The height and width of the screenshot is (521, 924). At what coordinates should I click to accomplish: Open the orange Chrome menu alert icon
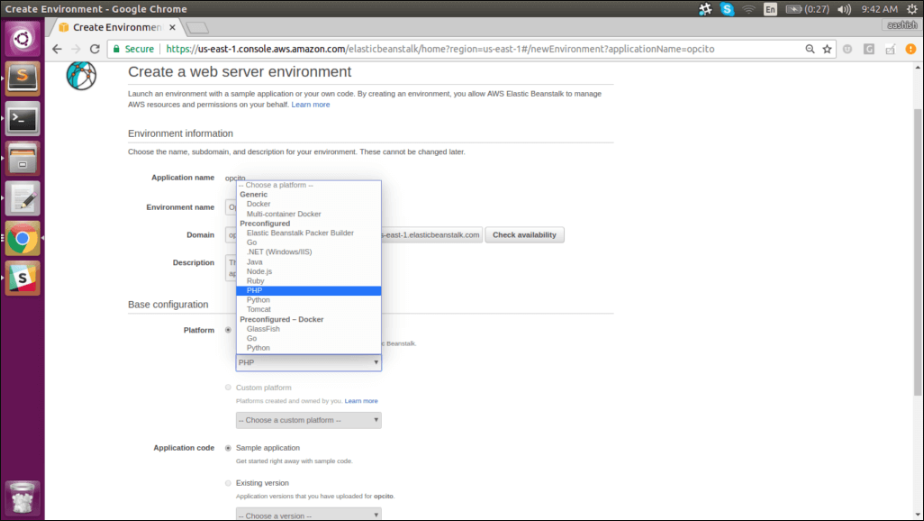[910, 49]
